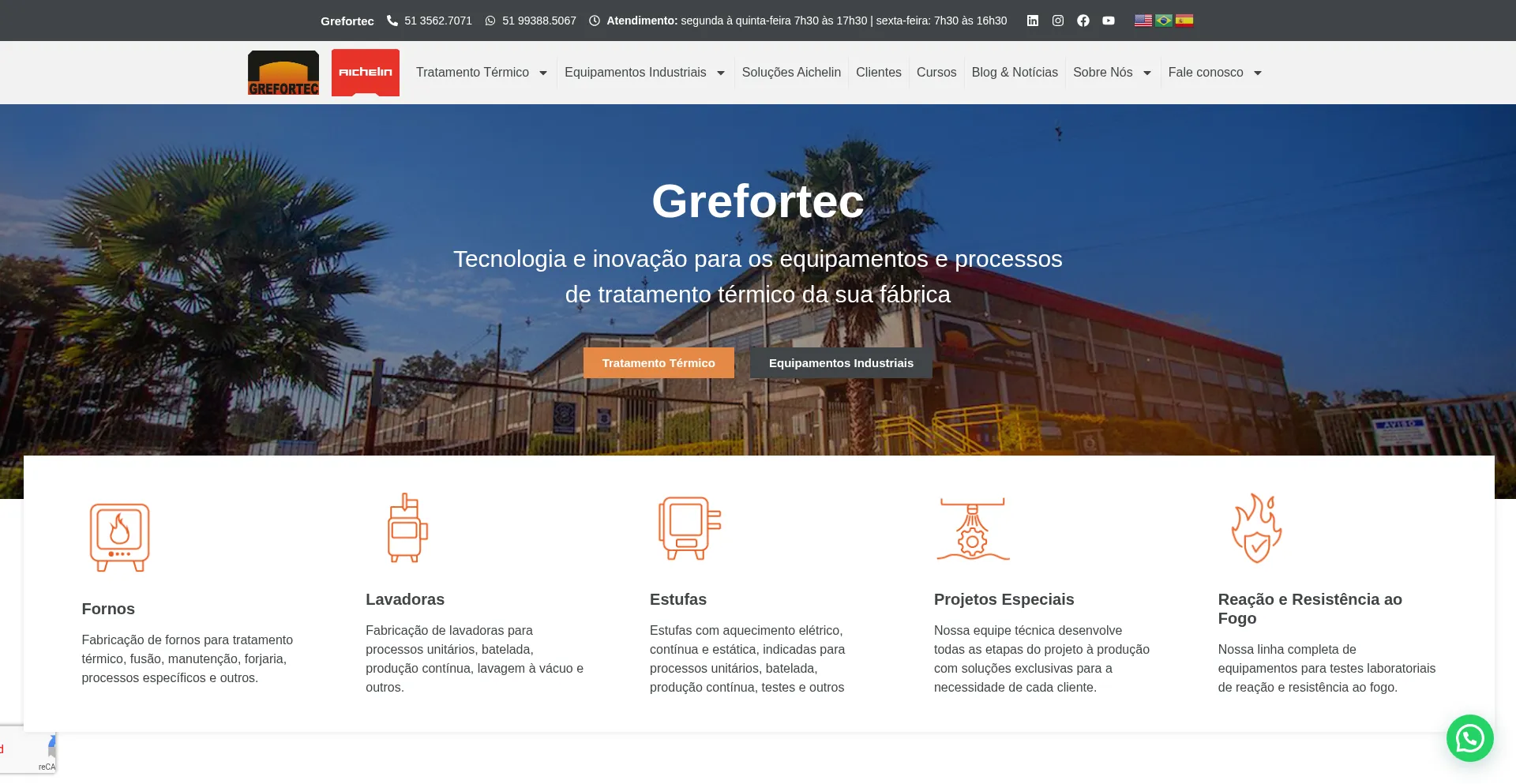The height and width of the screenshot is (784, 1516).
Task: Click the Projetos Especiais description paragraph
Action: [x=1041, y=658]
